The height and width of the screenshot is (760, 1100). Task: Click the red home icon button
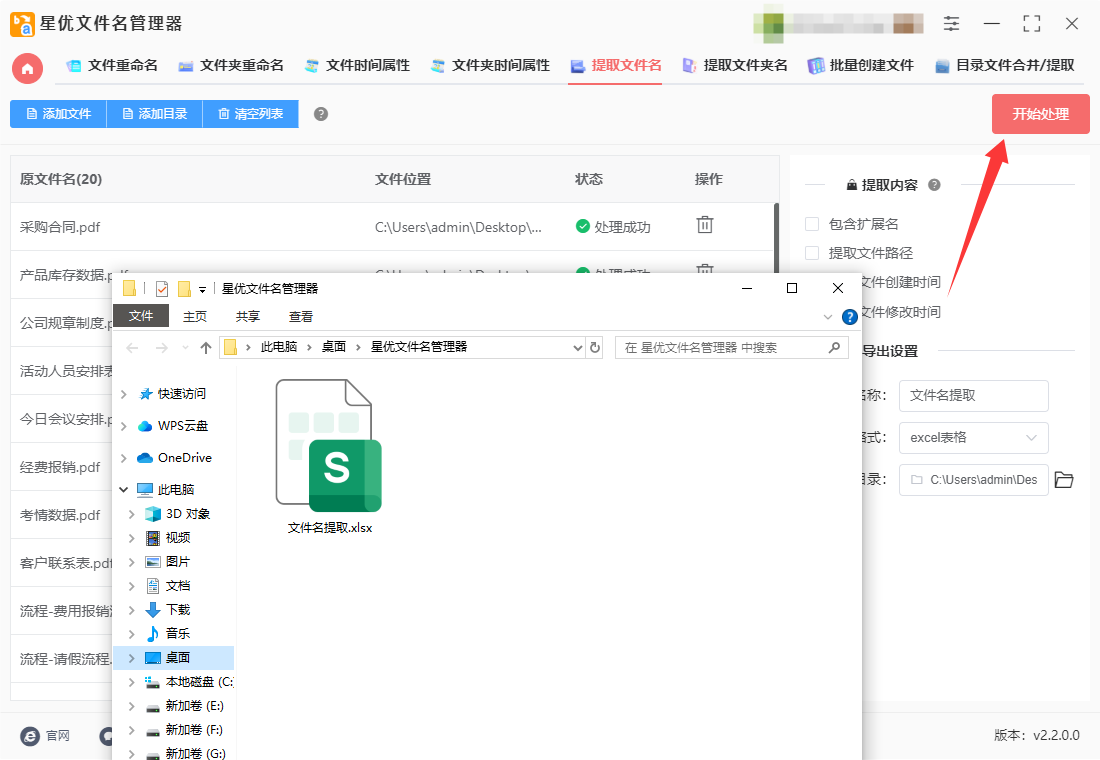tap(27, 68)
